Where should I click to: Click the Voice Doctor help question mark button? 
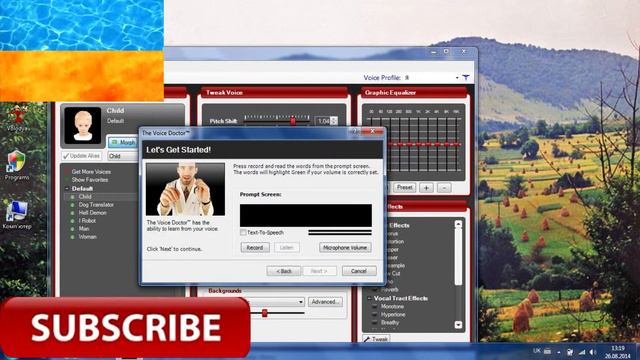[354, 131]
